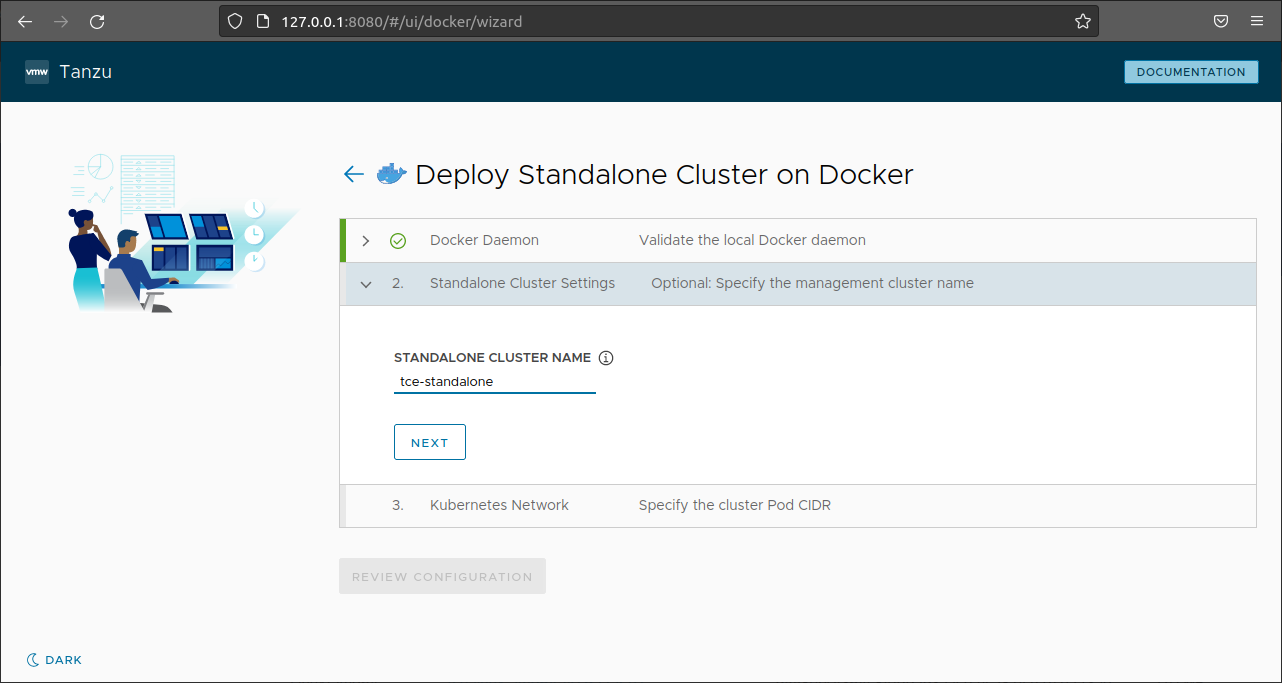This screenshot has width=1282, height=683.
Task: Click 'Validate the local Docker daemon' text
Action: pos(752,240)
